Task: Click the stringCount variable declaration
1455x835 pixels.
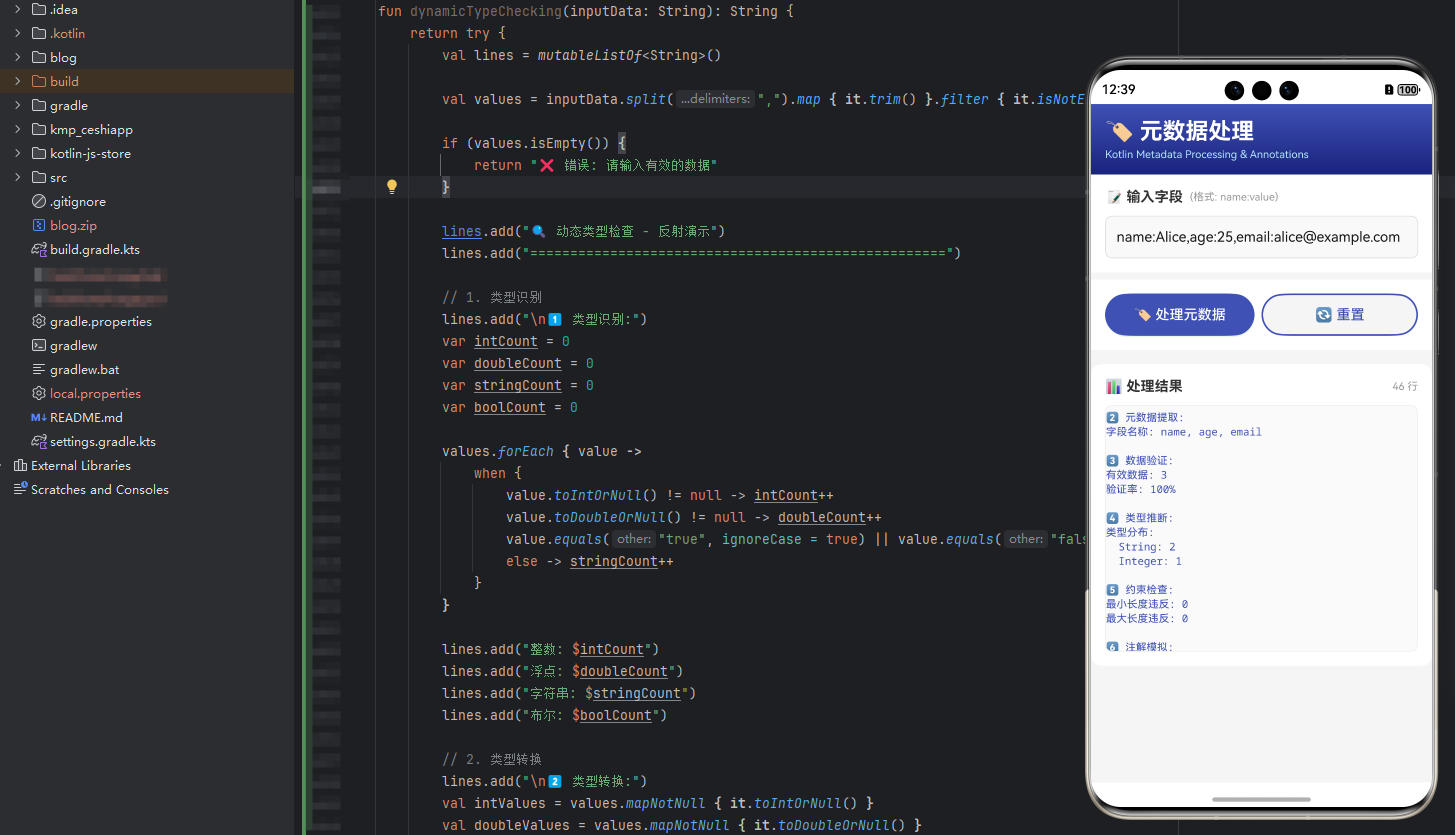Action: pyautogui.click(x=518, y=385)
